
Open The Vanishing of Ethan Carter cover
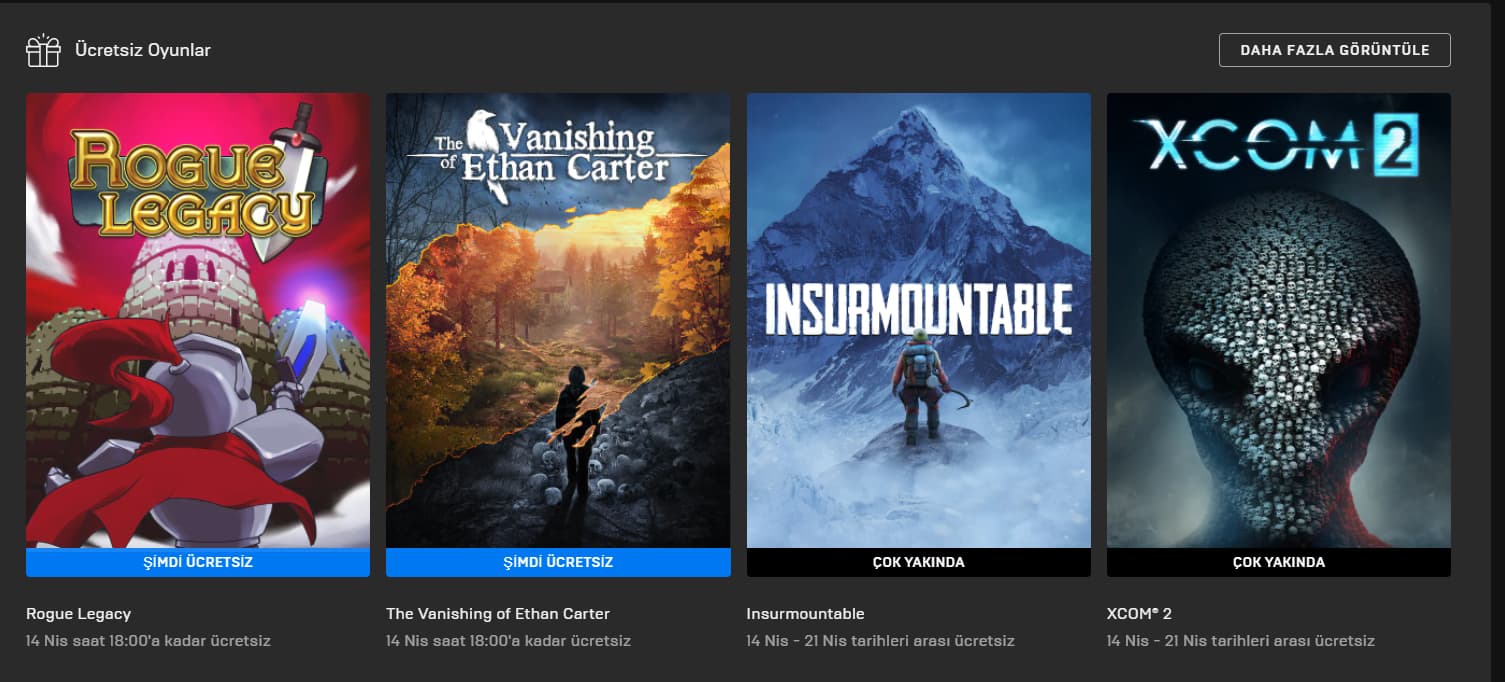point(558,320)
